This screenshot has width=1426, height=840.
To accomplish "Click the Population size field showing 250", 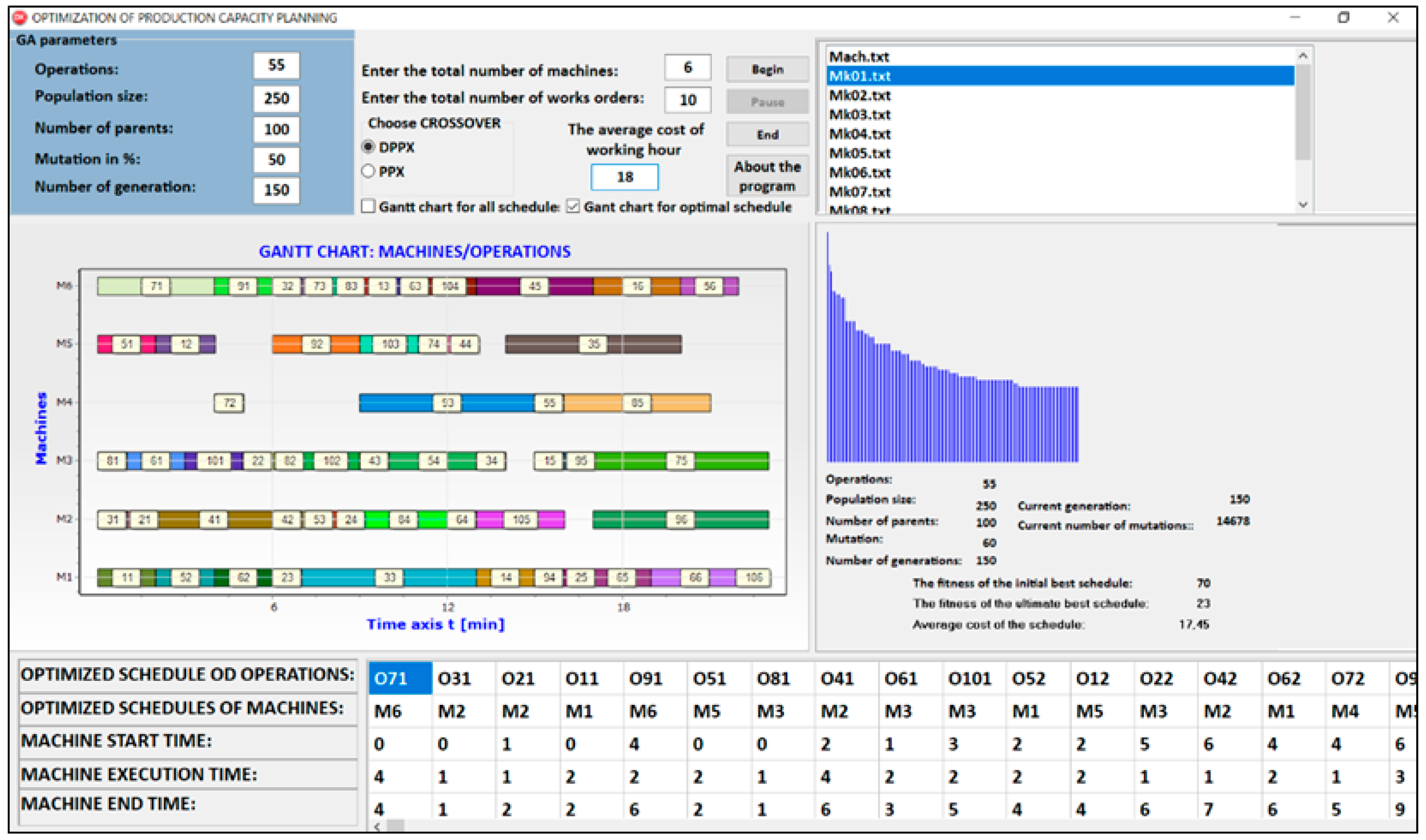I will 276,99.
